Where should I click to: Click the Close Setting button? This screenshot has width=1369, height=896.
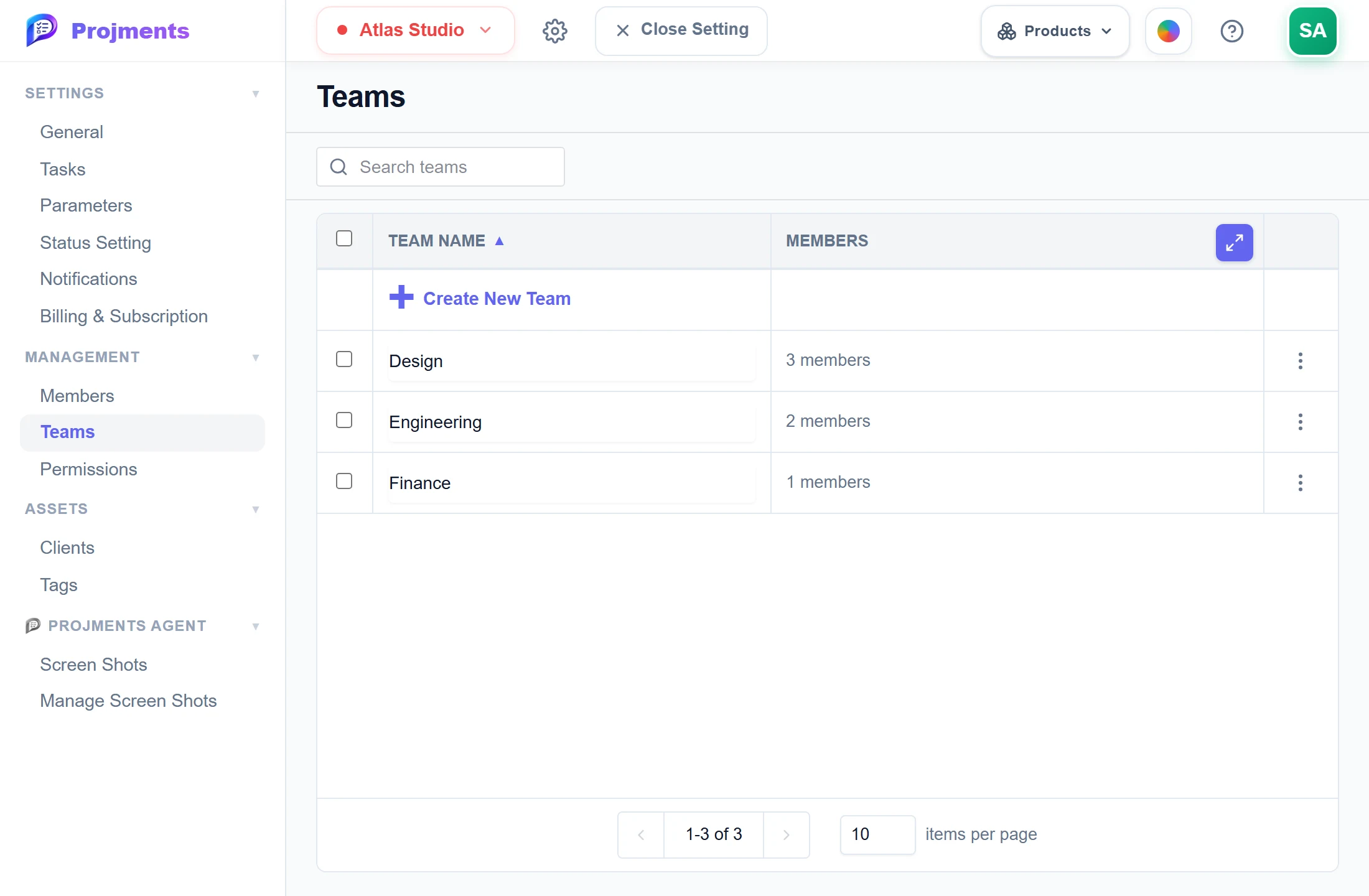coord(681,30)
